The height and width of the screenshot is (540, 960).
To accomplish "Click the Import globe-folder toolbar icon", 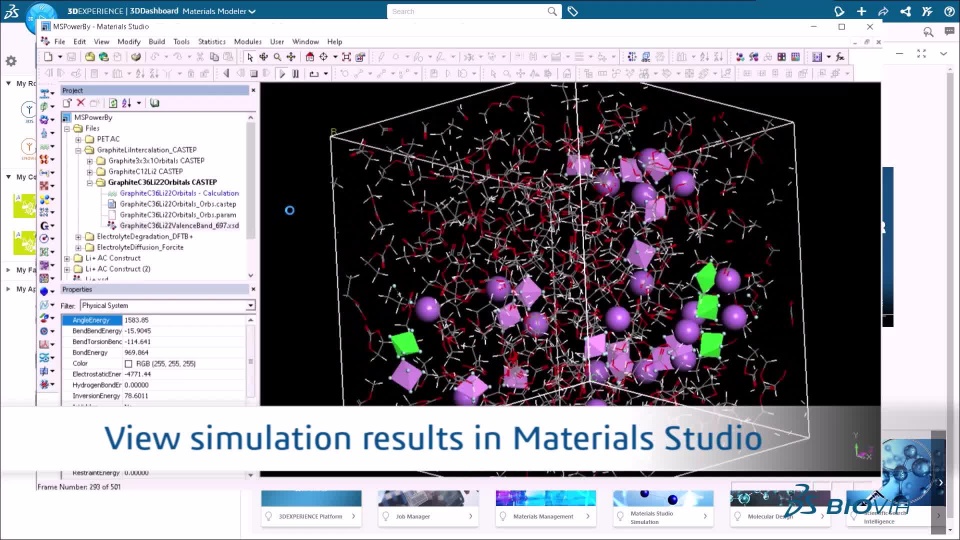I will (x=103, y=57).
